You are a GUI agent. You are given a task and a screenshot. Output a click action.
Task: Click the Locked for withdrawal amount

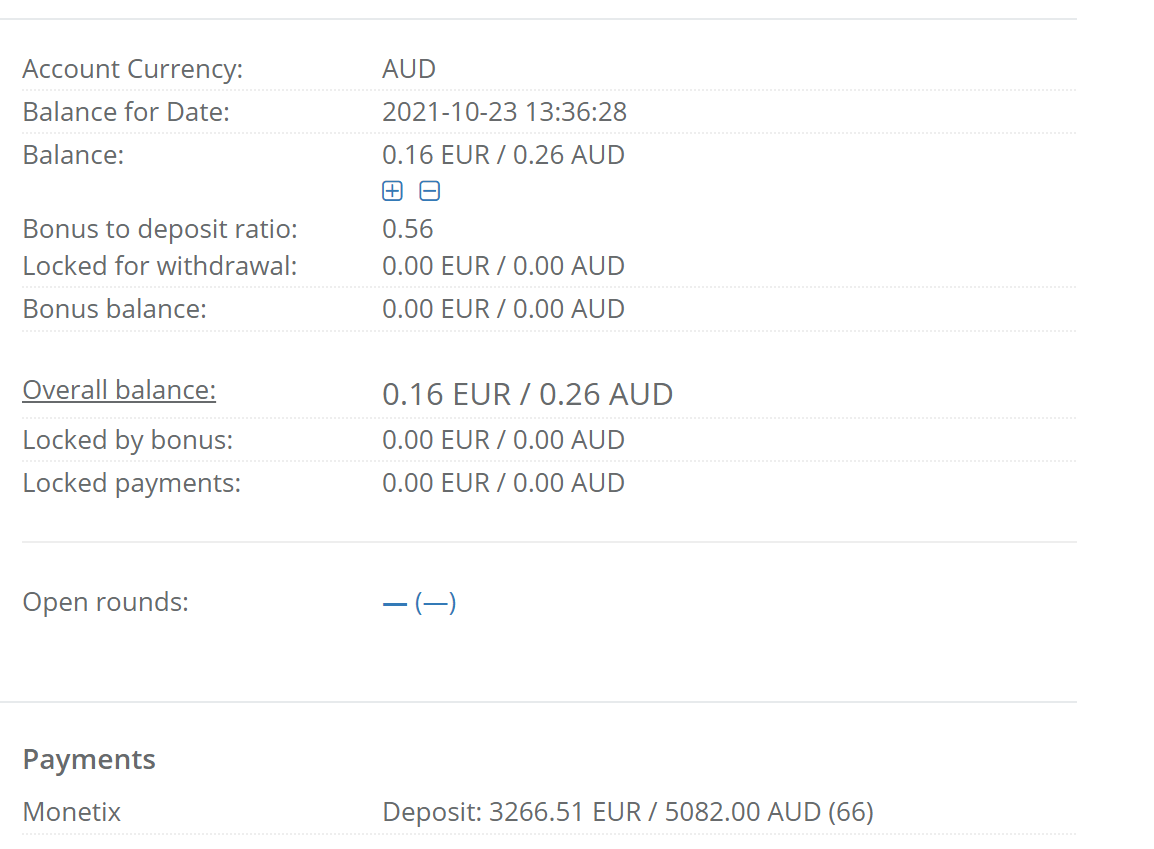(x=503, y=266)
